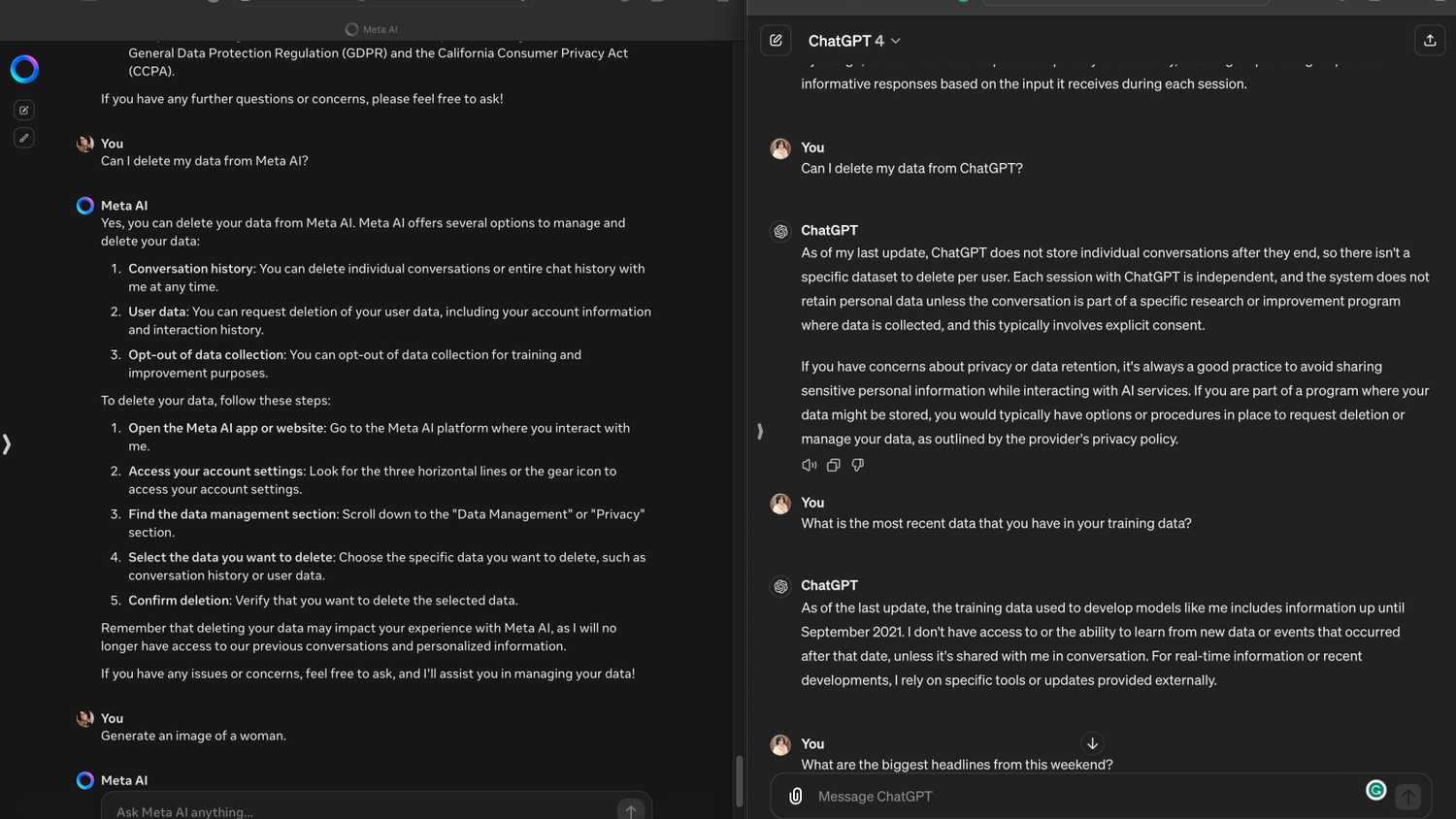Share the ChatGPT conversation
1456x819 pixels.
point(1430,40)
